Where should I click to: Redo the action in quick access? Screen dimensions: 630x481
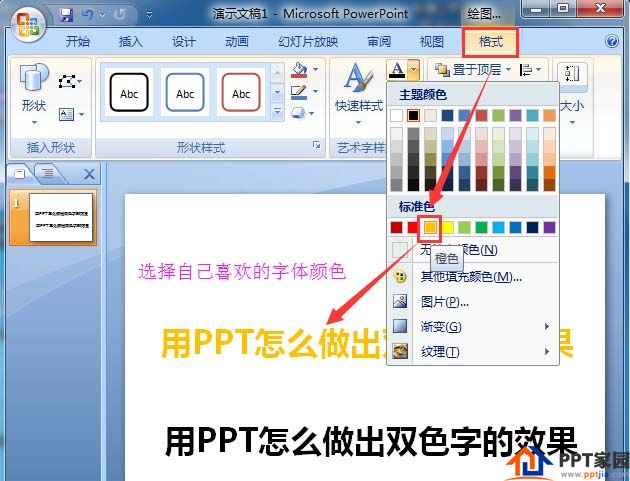click(x=119, y=15)
